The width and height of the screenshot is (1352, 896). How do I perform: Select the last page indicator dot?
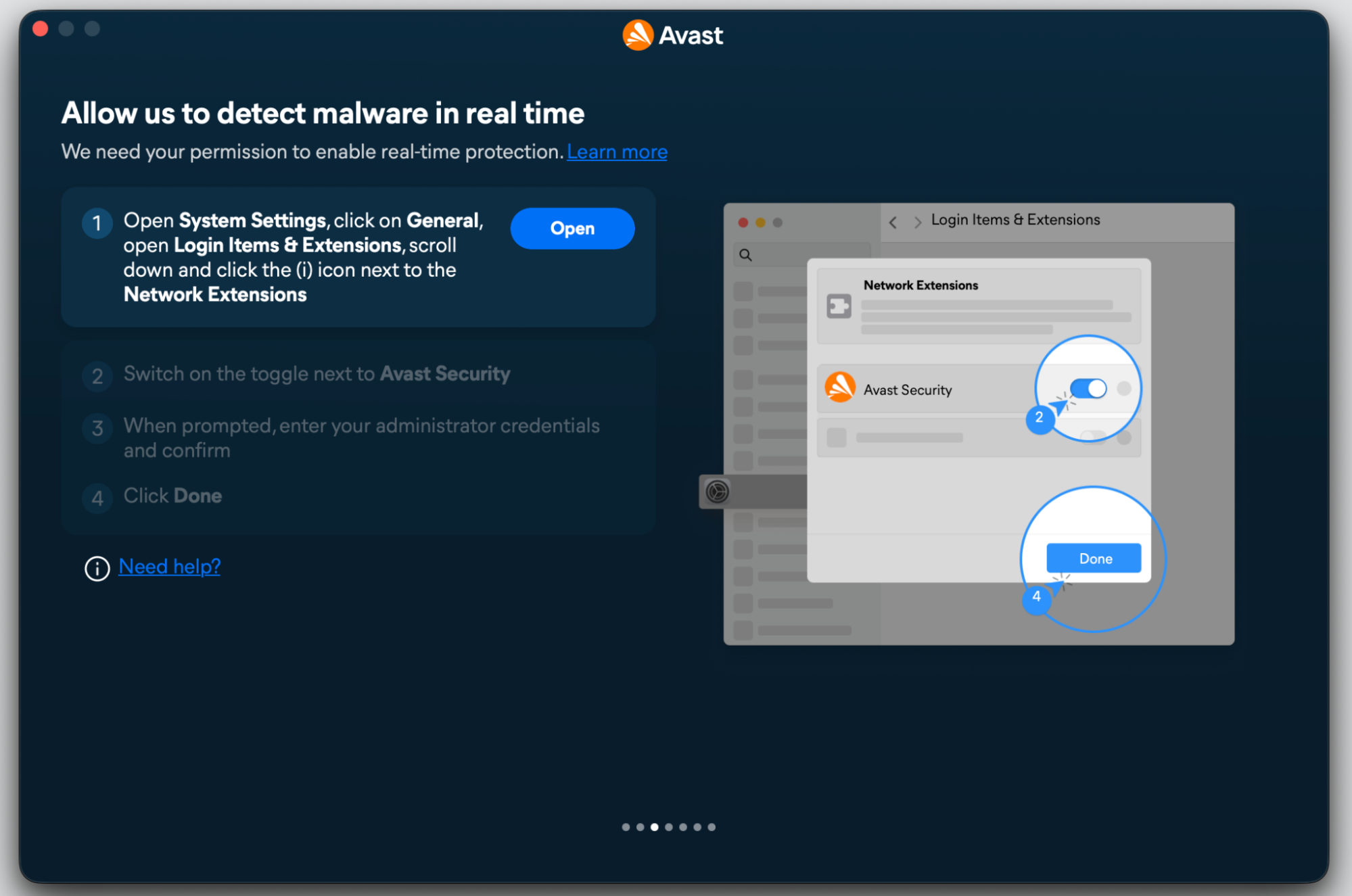click(x=712, y=827)
